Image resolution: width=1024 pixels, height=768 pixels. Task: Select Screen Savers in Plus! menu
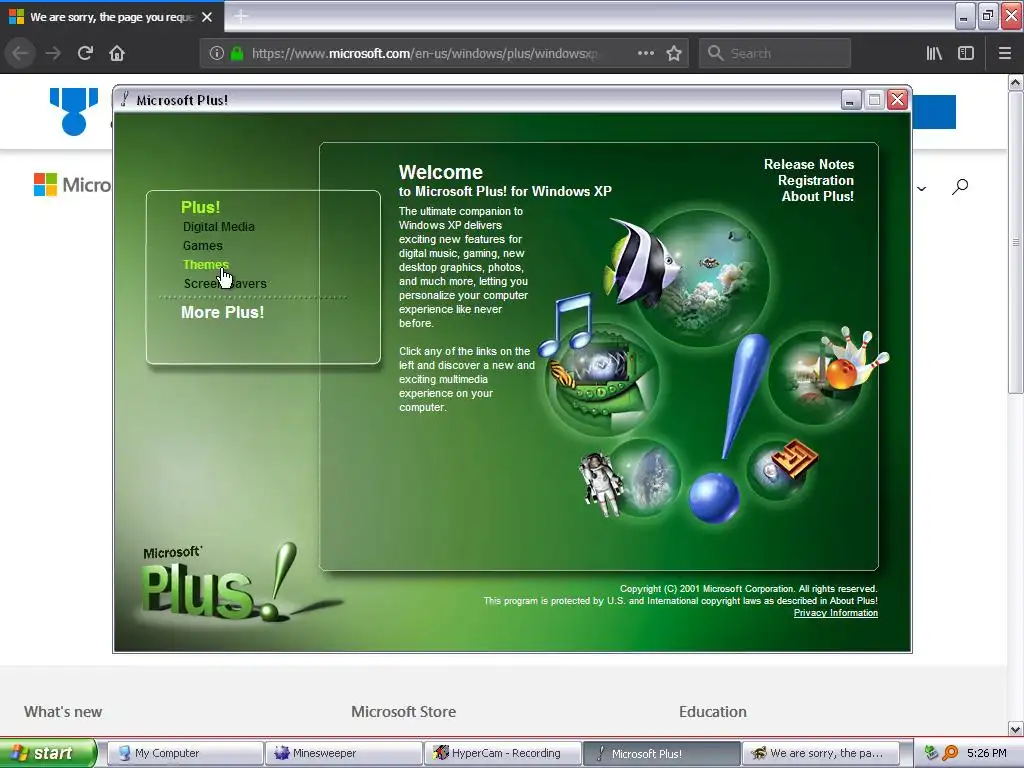coord(225,283)
